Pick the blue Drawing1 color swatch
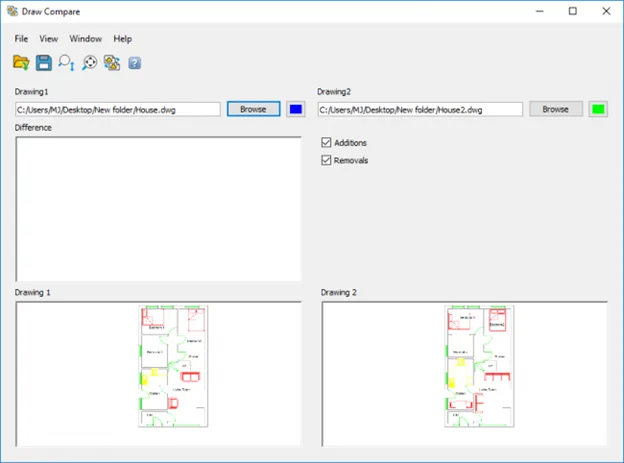 (x=295, y=109)
